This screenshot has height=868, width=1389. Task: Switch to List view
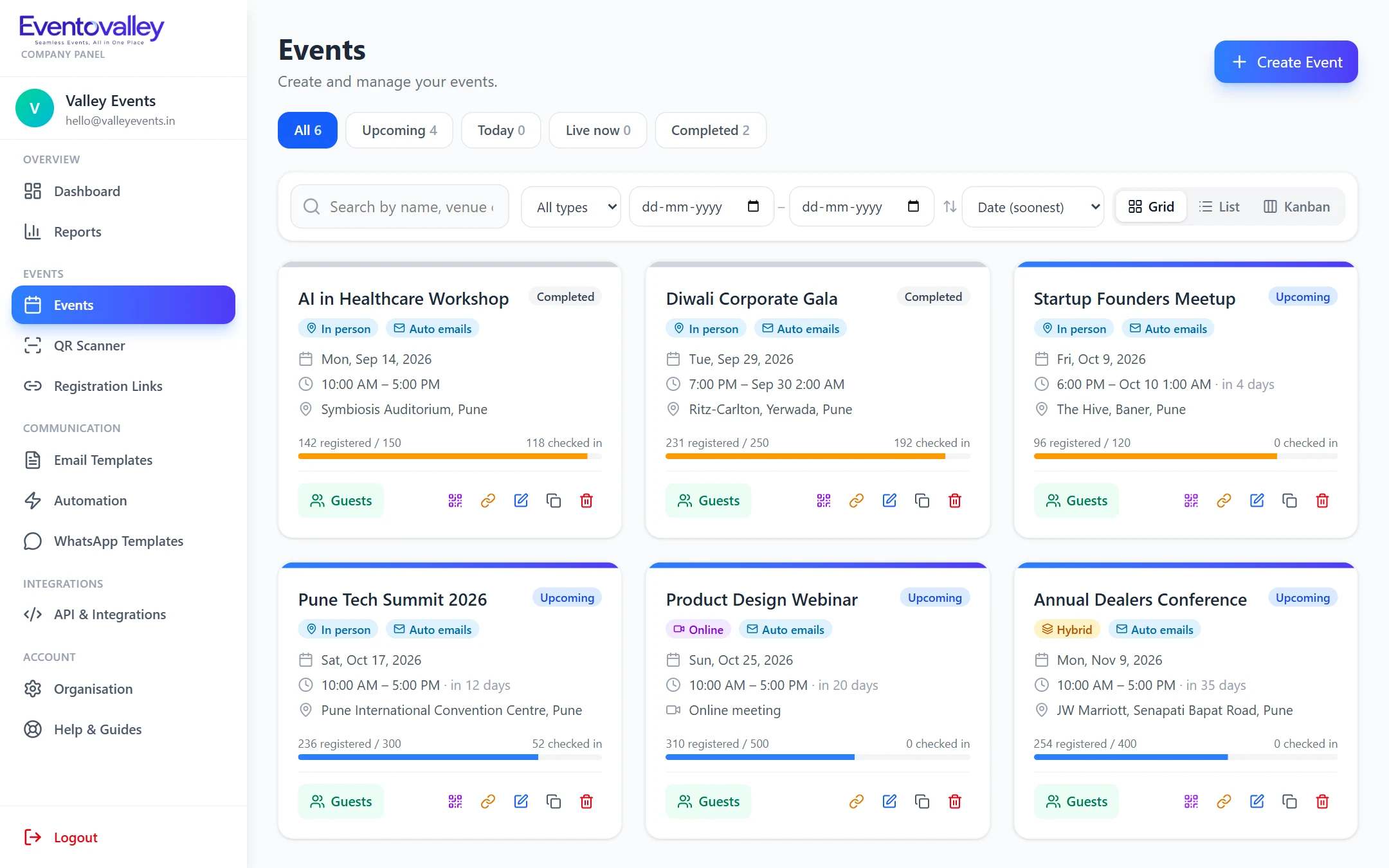(1219, 206)
